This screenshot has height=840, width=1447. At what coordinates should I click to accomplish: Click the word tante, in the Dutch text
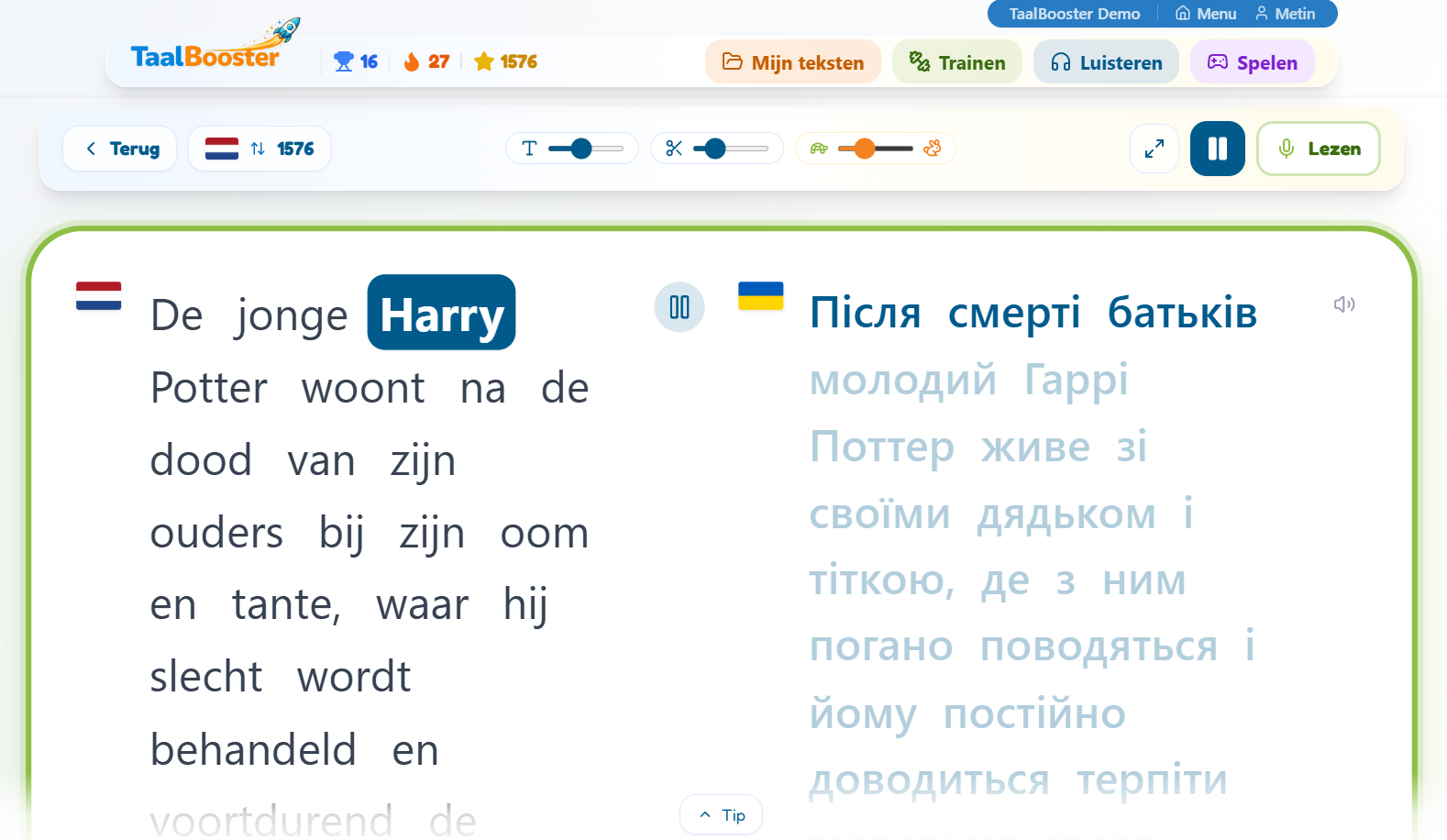click(x=286, y=605)
